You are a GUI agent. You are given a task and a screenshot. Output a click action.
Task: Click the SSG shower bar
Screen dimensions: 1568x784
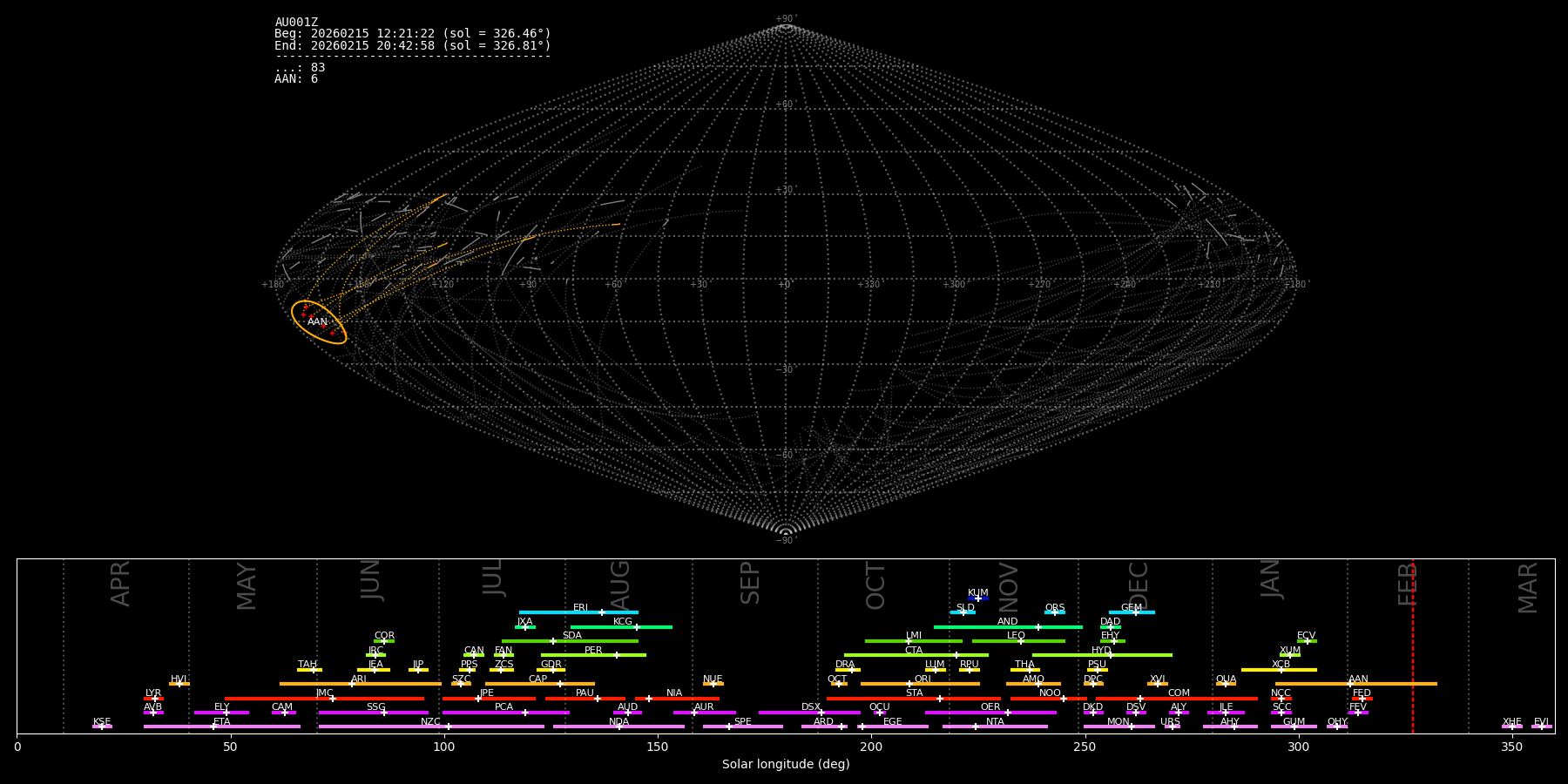(x=373, y=713)
